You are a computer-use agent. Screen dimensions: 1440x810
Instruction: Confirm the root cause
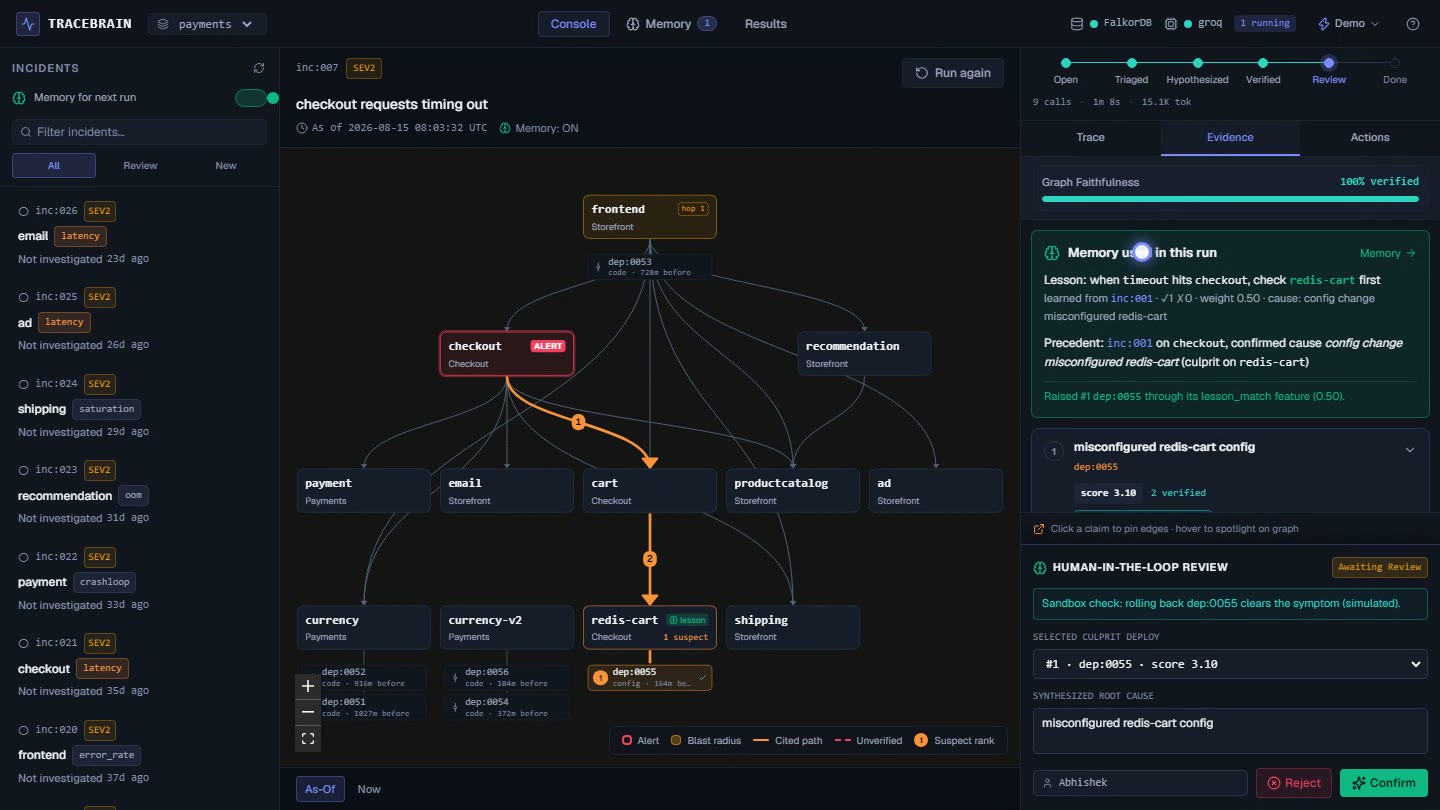[x=1384, y=783]
